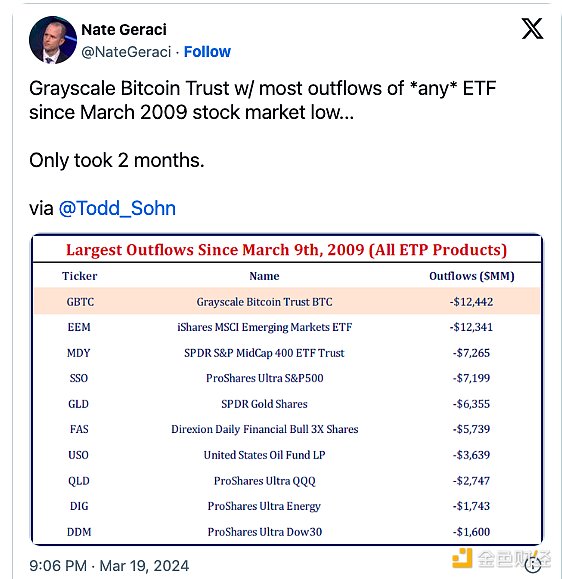Image resolution: width=562 pixels, height=579 pixels.
Task: Click the Outflows ($MM) column header
Action: point(472,276)
